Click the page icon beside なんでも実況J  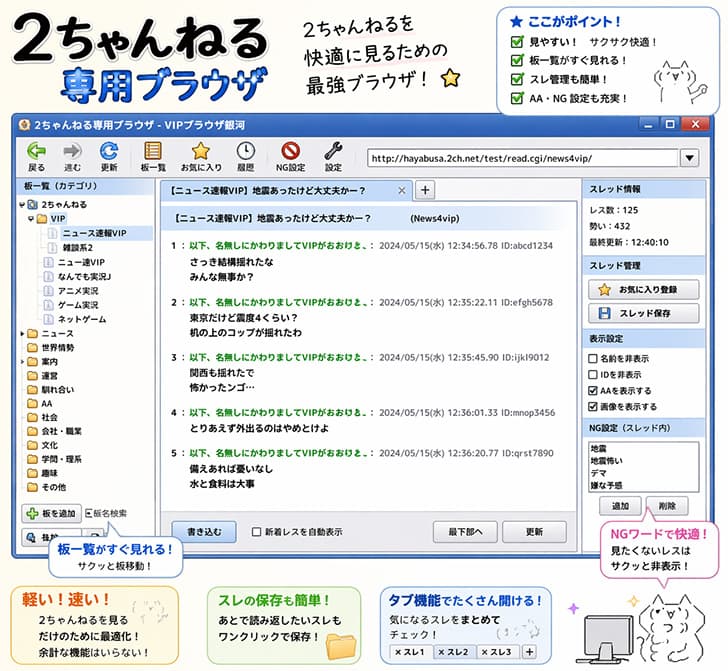pyautogui.click(x=48, y=276)
